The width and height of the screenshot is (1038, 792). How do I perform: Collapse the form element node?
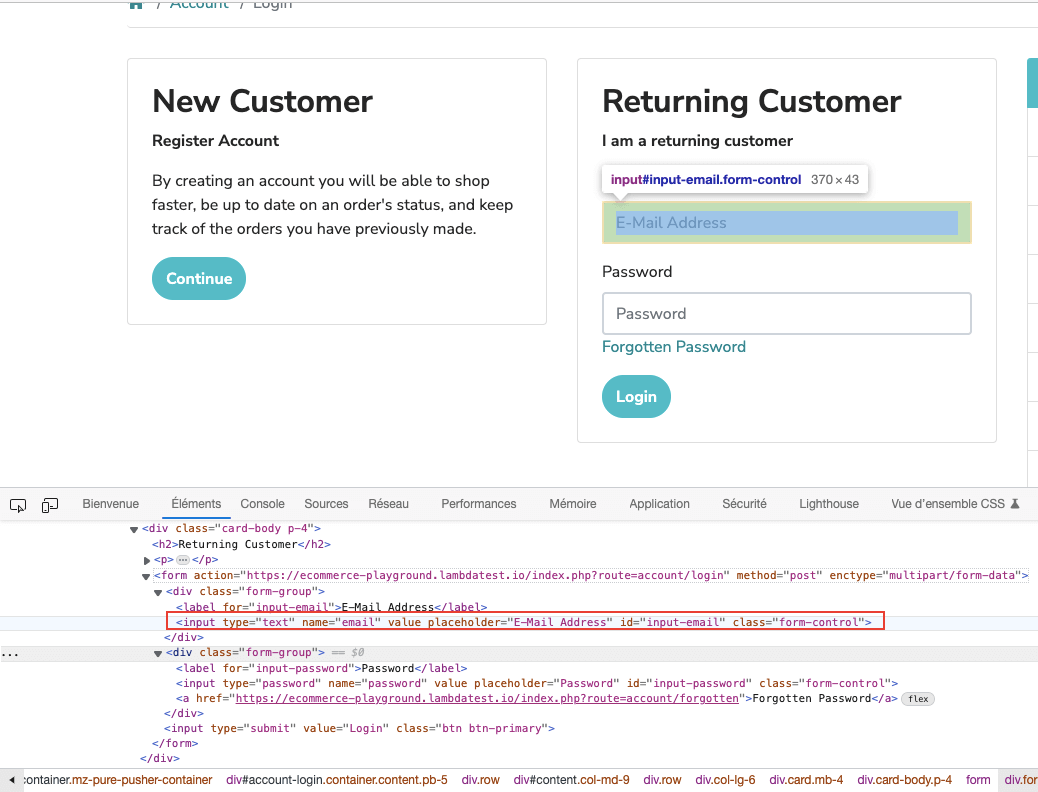(146, 576)
